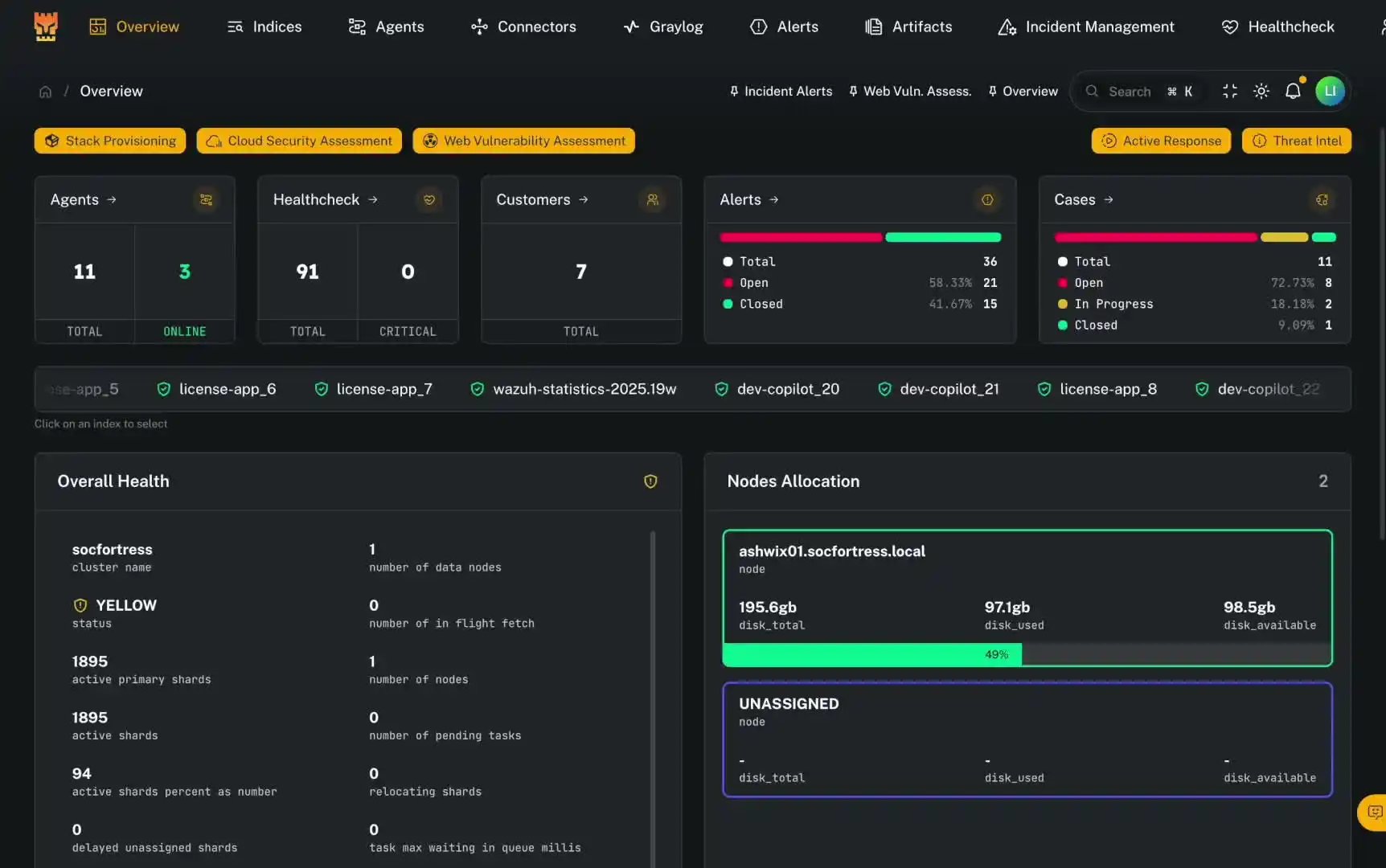The width and height of the screenshot is (1386, 868).
Task: Open the feedback chat icon
Action: [x=1374, y=813]
